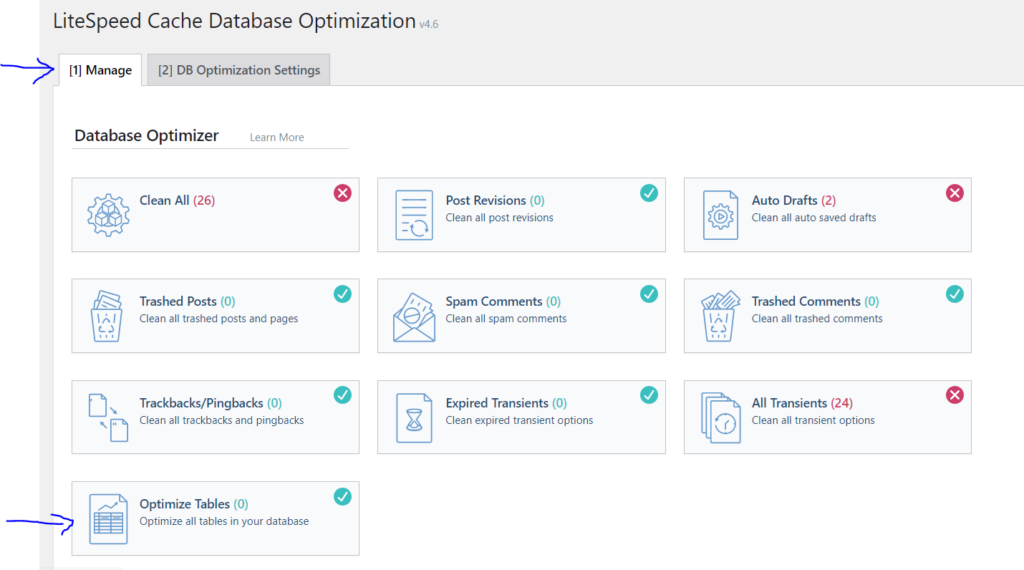The height and width of the screenshot is (570, 1024).
Task: Click green check on Post Revisions
Action: coord(648,193)
